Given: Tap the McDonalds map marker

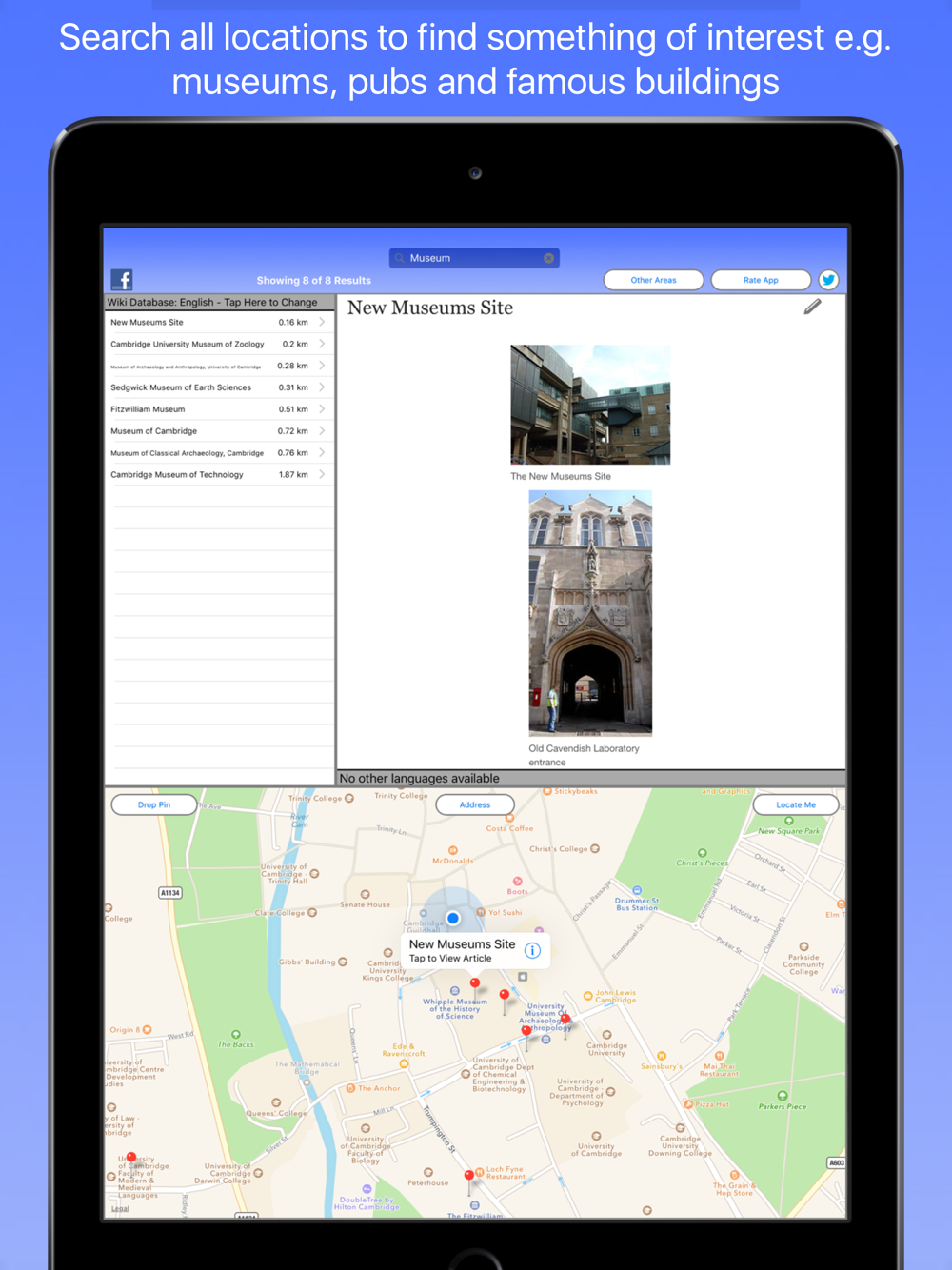Looking at the screenshot, I should pyautogui.click(x=453, y=850).
